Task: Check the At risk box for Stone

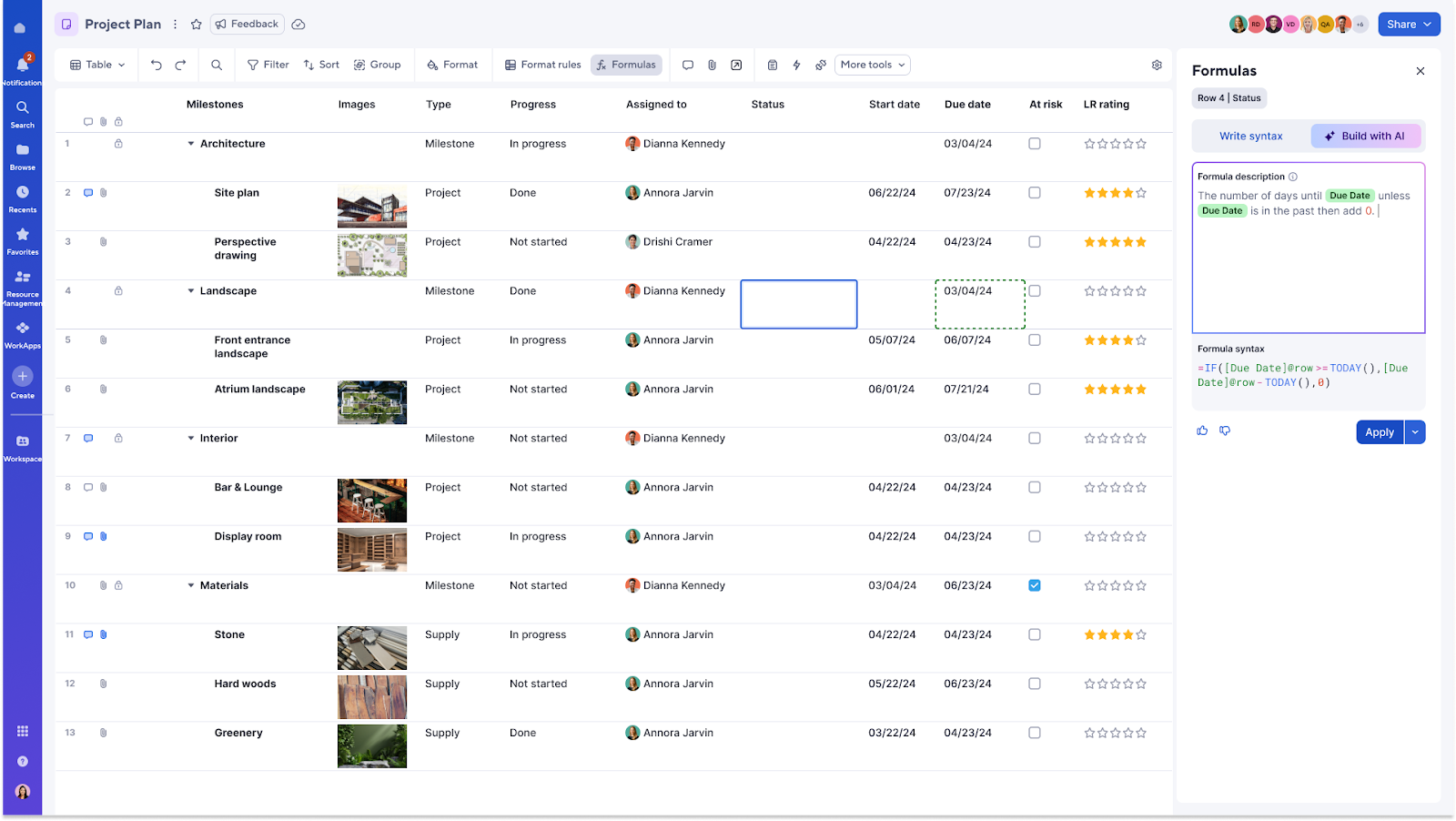Action: click(x=1035, y=634)
